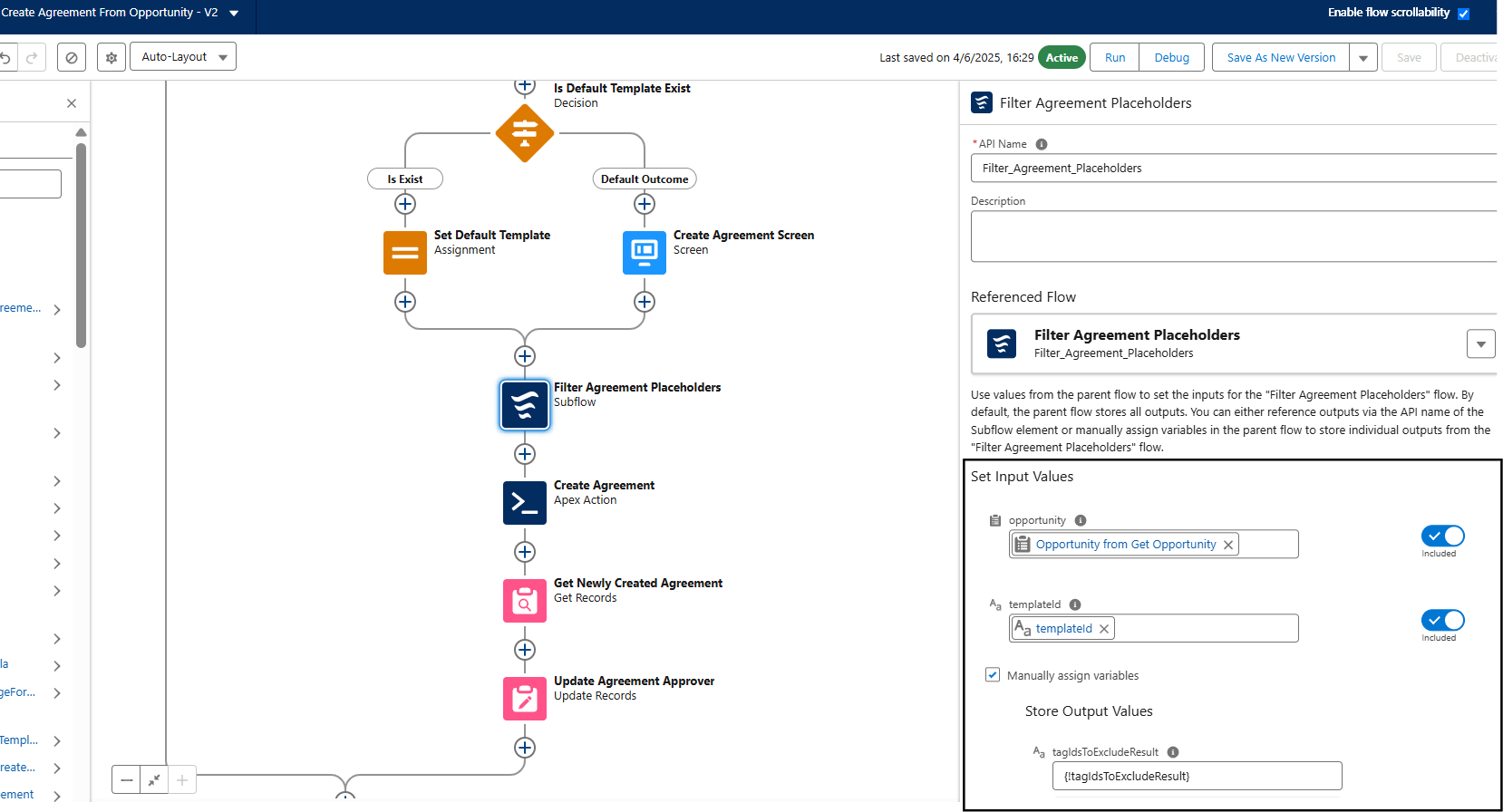Click the circle-slash toolbar button
The height and width of the screenshot is (812, 1503).
[x=72, y=57]
